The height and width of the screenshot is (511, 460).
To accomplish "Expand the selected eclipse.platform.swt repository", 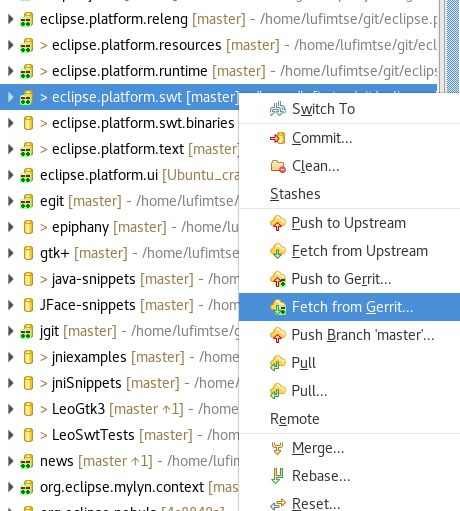I will 11,97.
